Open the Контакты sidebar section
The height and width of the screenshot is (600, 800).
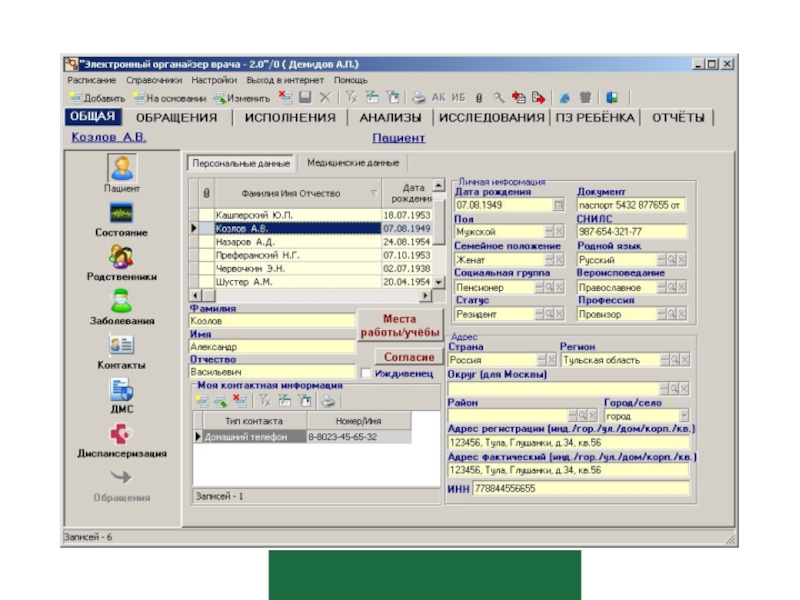(x=121, y=345)
